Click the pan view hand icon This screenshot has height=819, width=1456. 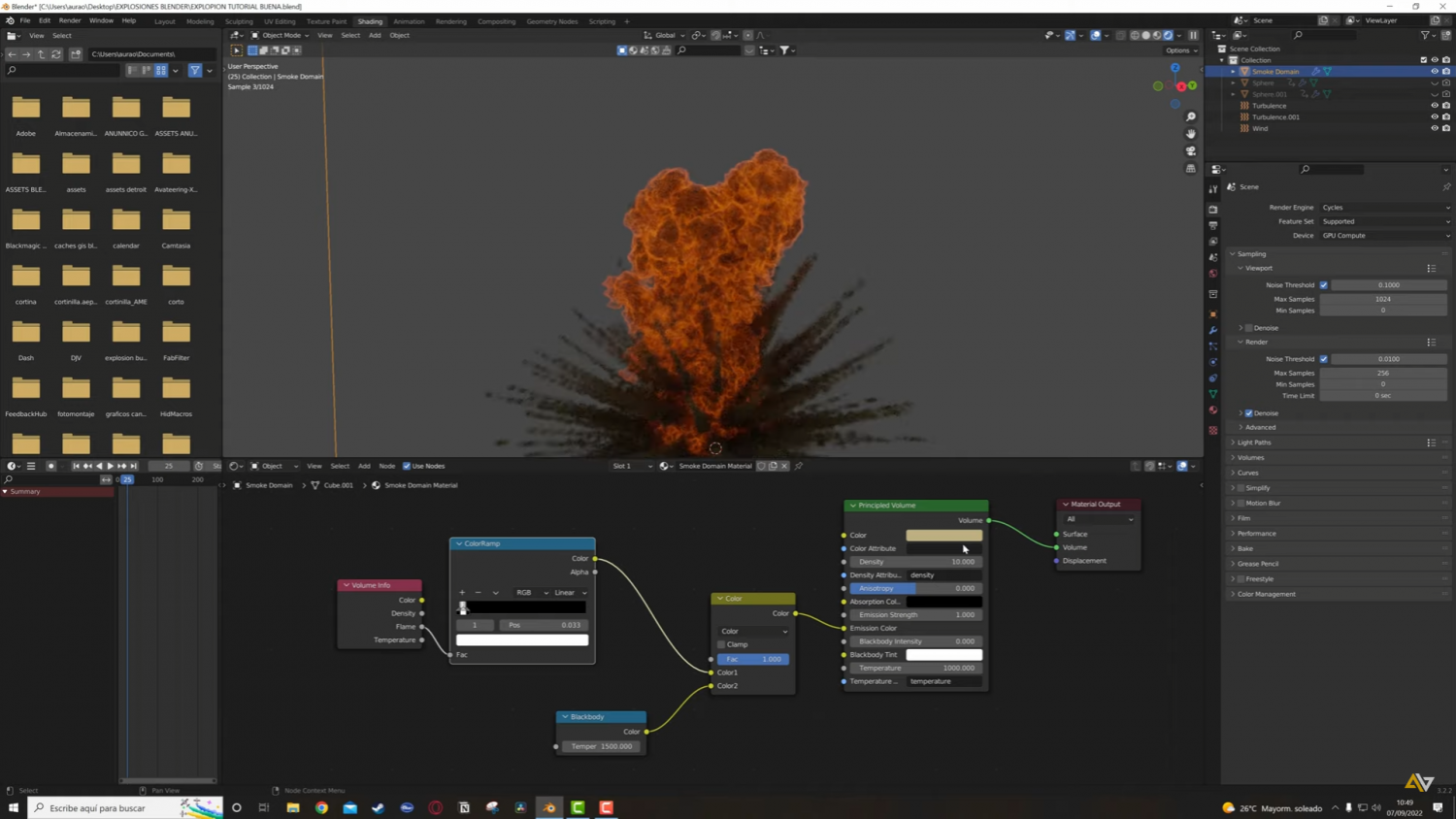pyautogui.click(x=1191, y=134)
